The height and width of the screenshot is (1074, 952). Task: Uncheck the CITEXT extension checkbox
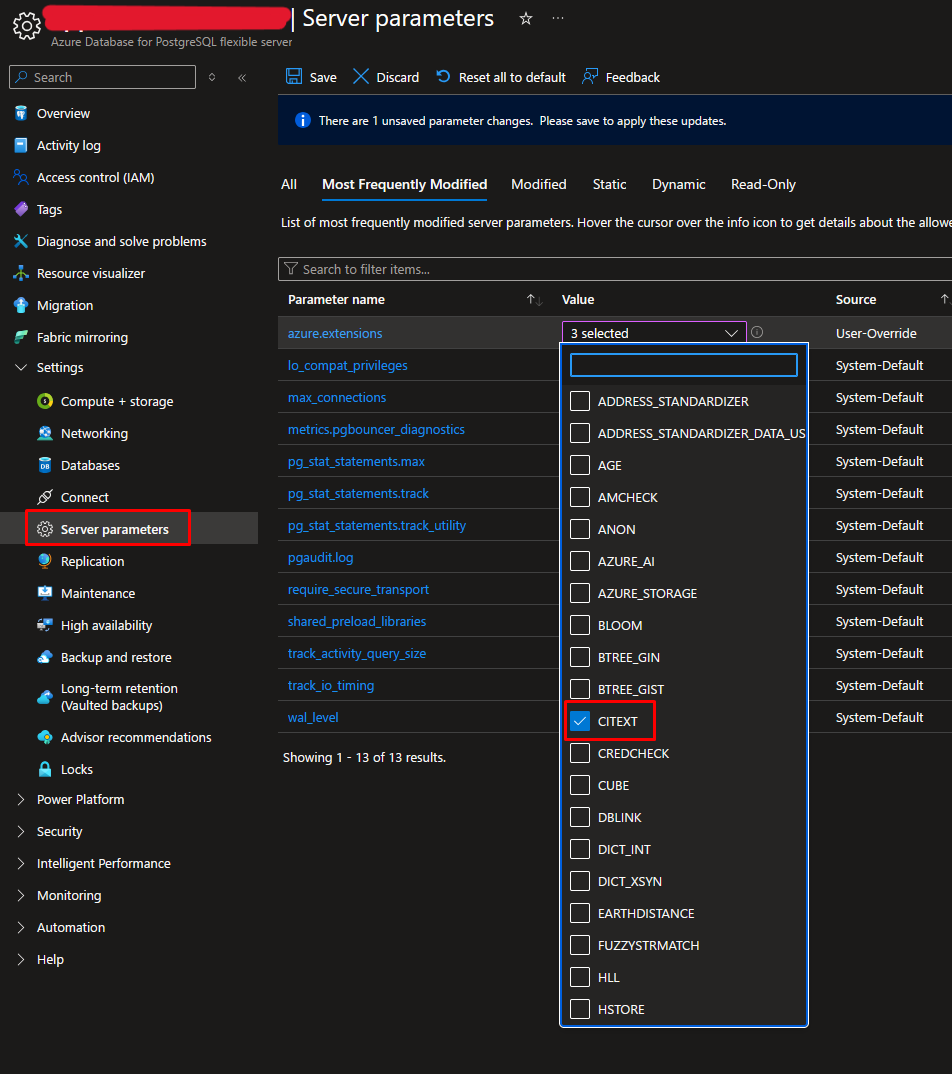click(x=580, y=721)
